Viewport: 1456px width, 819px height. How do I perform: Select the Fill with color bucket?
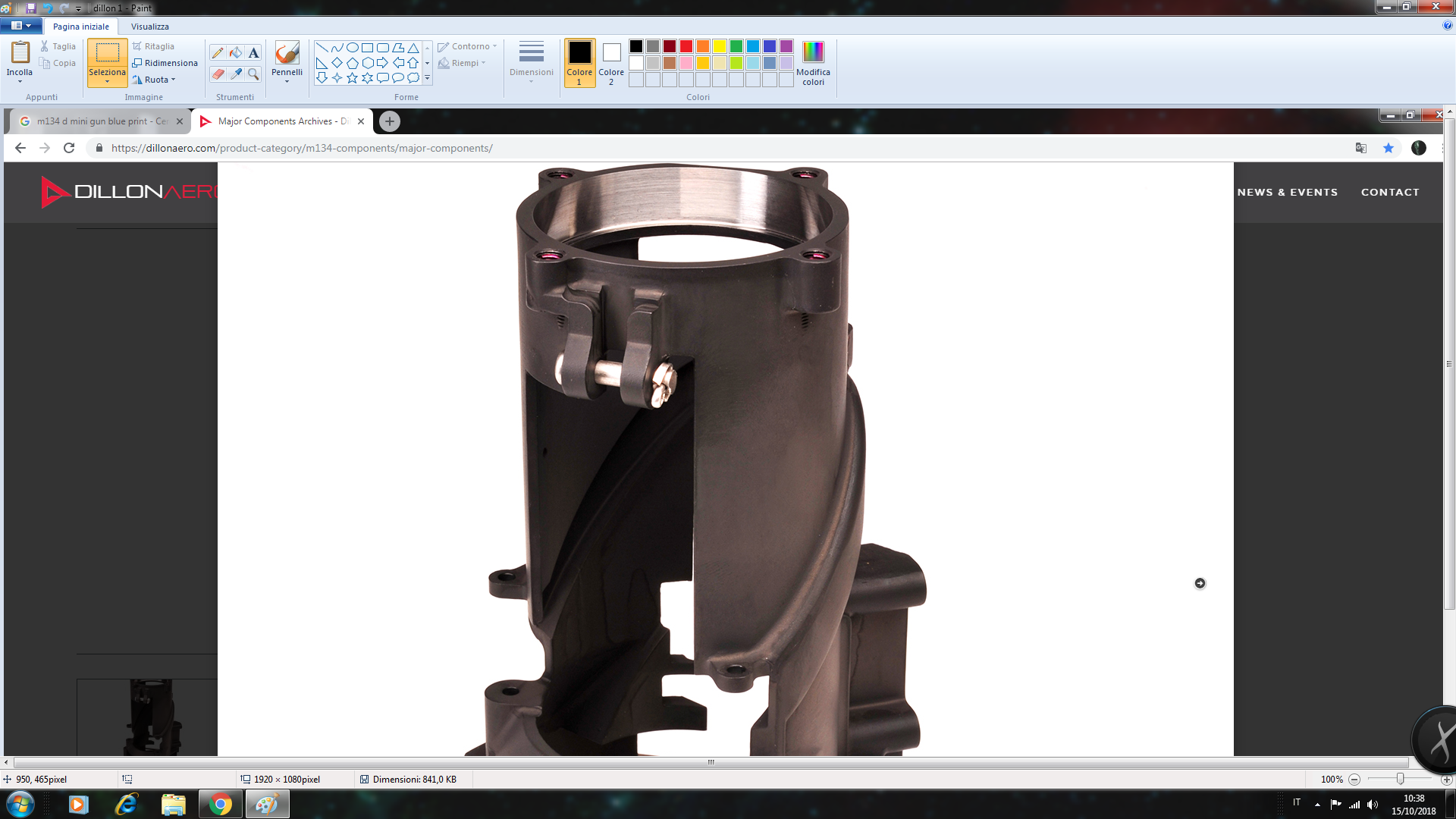coord(236,52)
